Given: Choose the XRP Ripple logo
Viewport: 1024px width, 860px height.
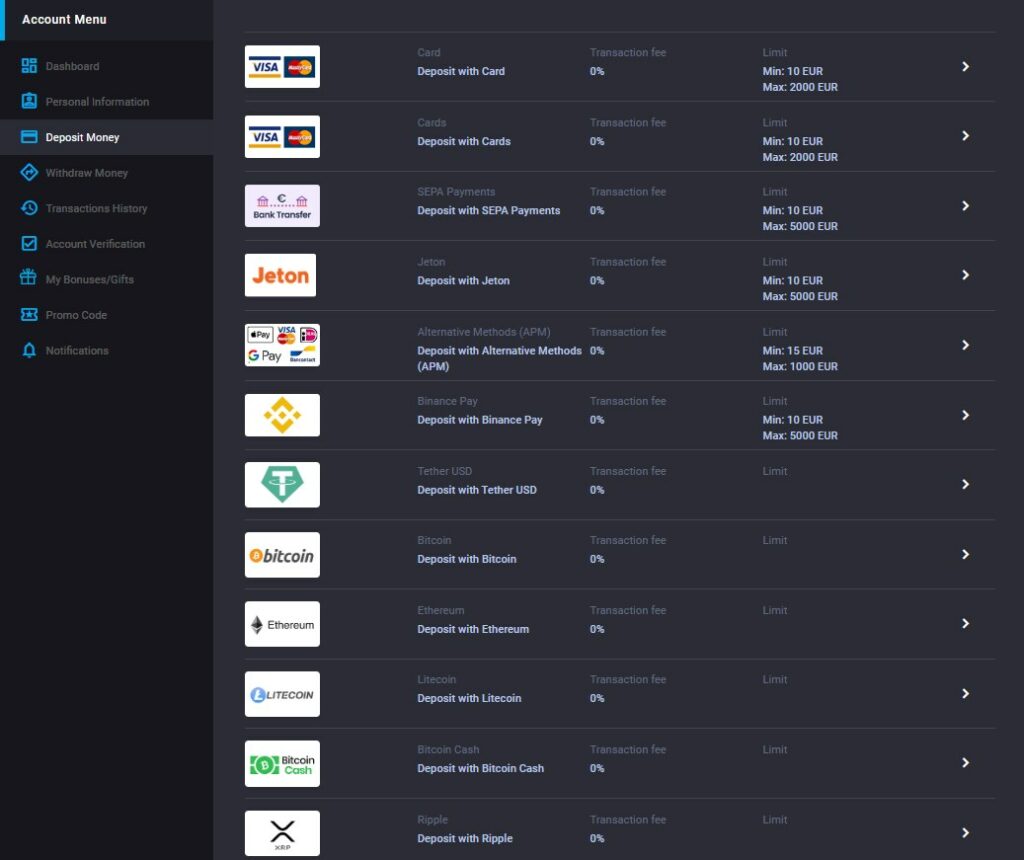Looking at the screenshot, I should (x=282, y=833).
